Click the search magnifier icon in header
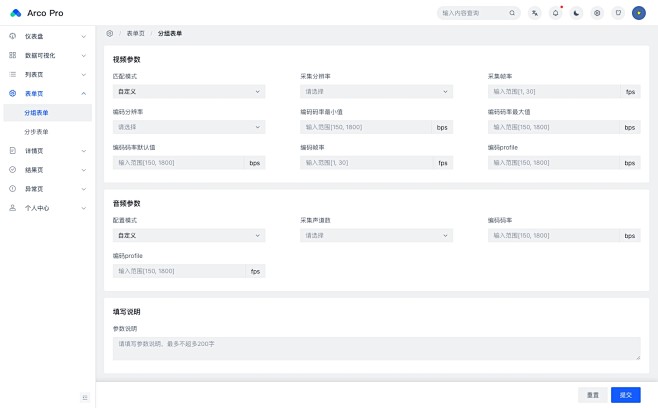This screenshot has width=658, height=408. coord(512,13)
